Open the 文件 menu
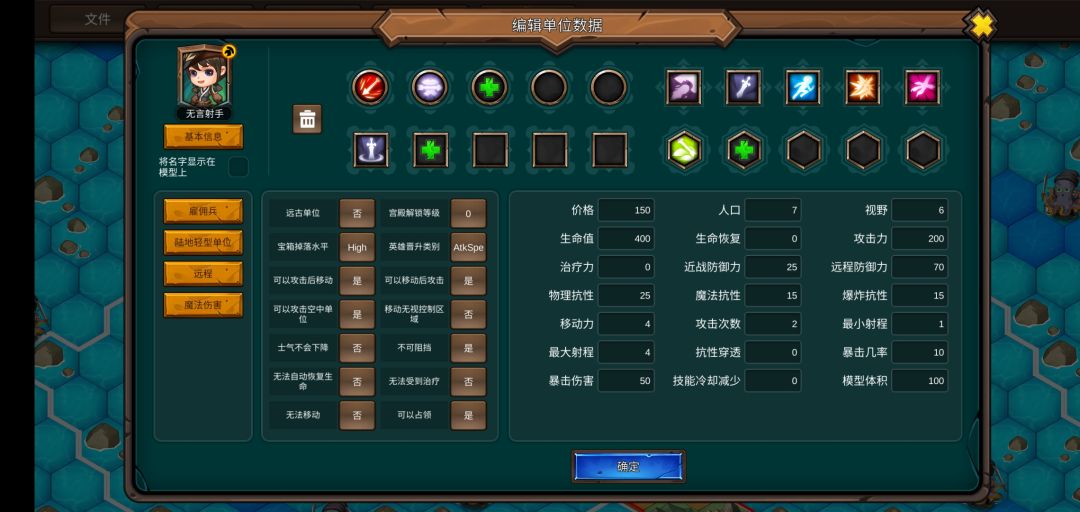This screenshot has width=1080, height=512. tap(97, 19)
